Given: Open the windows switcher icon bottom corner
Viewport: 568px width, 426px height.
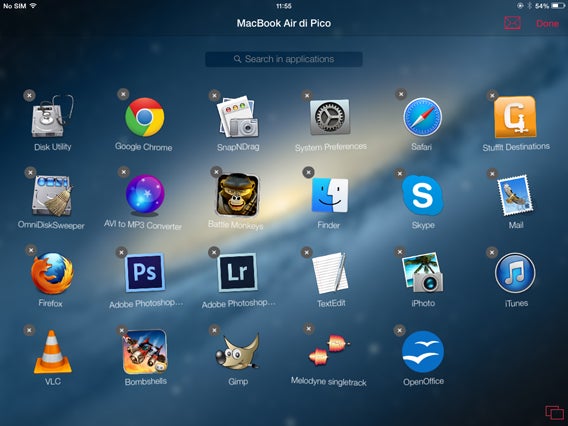Looking at the screenshot, I should tap(555, 413).
